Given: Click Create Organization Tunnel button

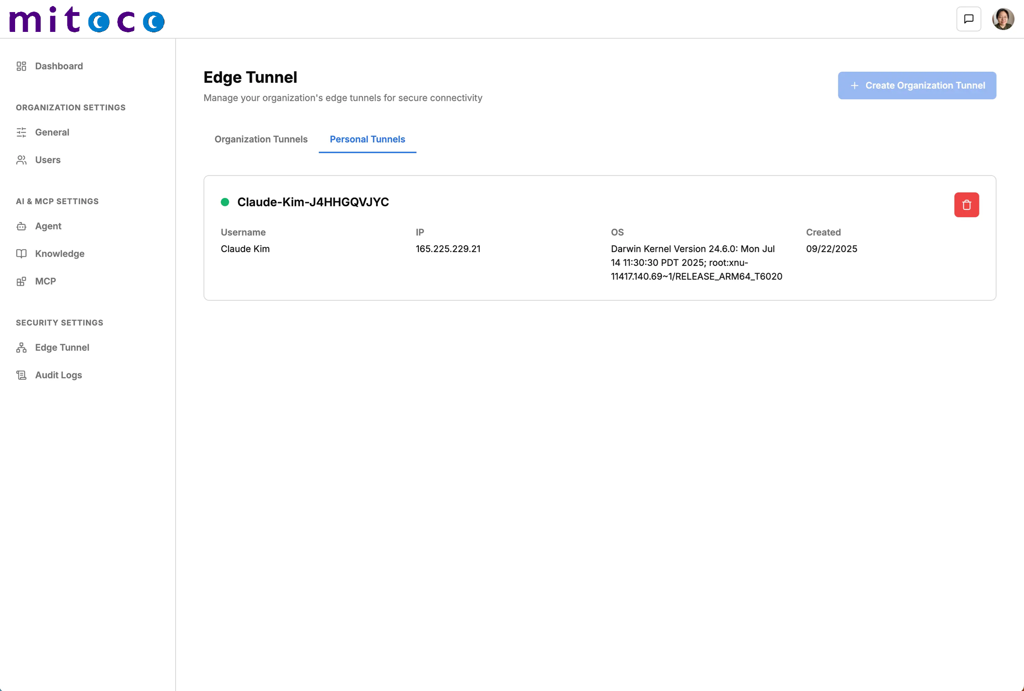Looking at the screenshot, I should tap(917, 86).
